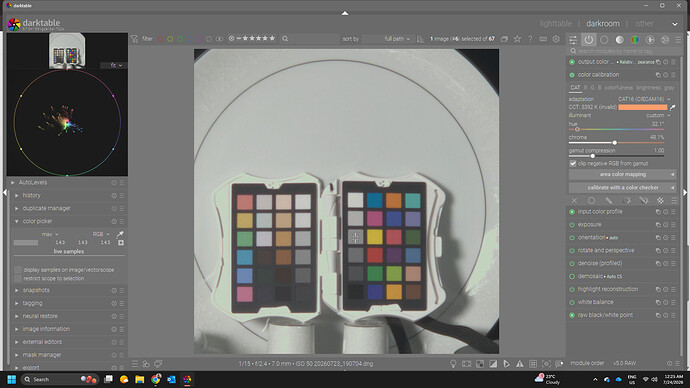The image size is (690, 388).
Task: Enable display samples on image/vectorscope
Action: tap(18, 270)
